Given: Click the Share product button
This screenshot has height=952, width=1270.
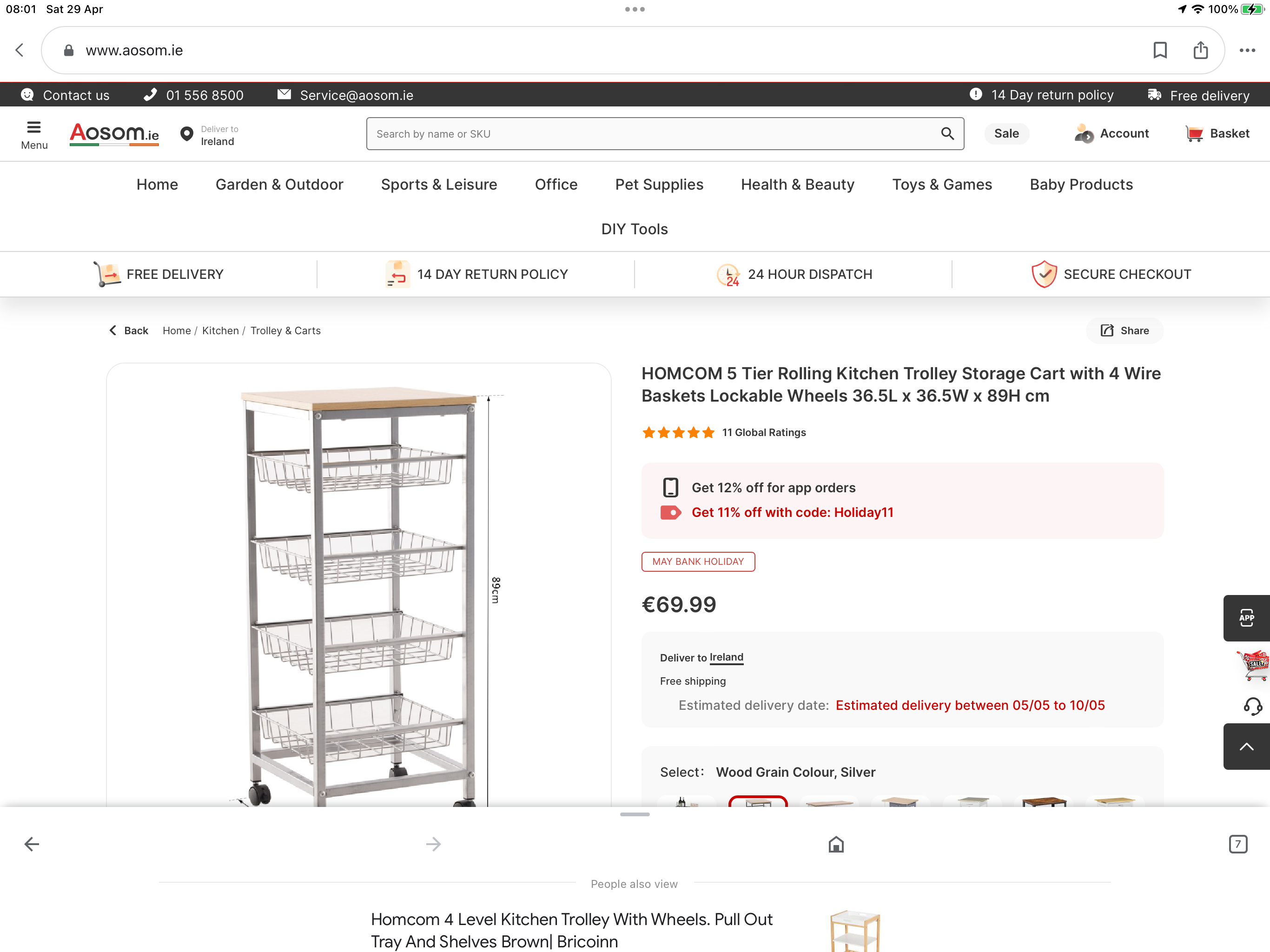Looking at the screenshot, I should pos(1124,331).
